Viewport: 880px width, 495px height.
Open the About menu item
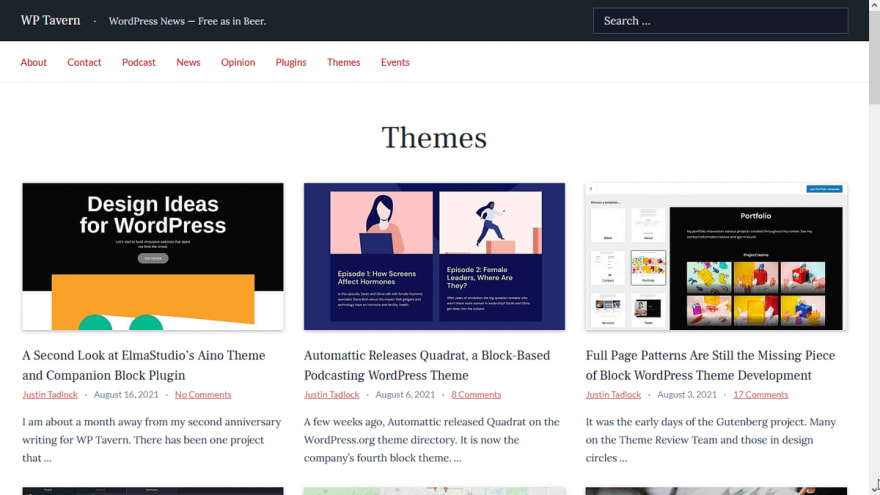34,62
